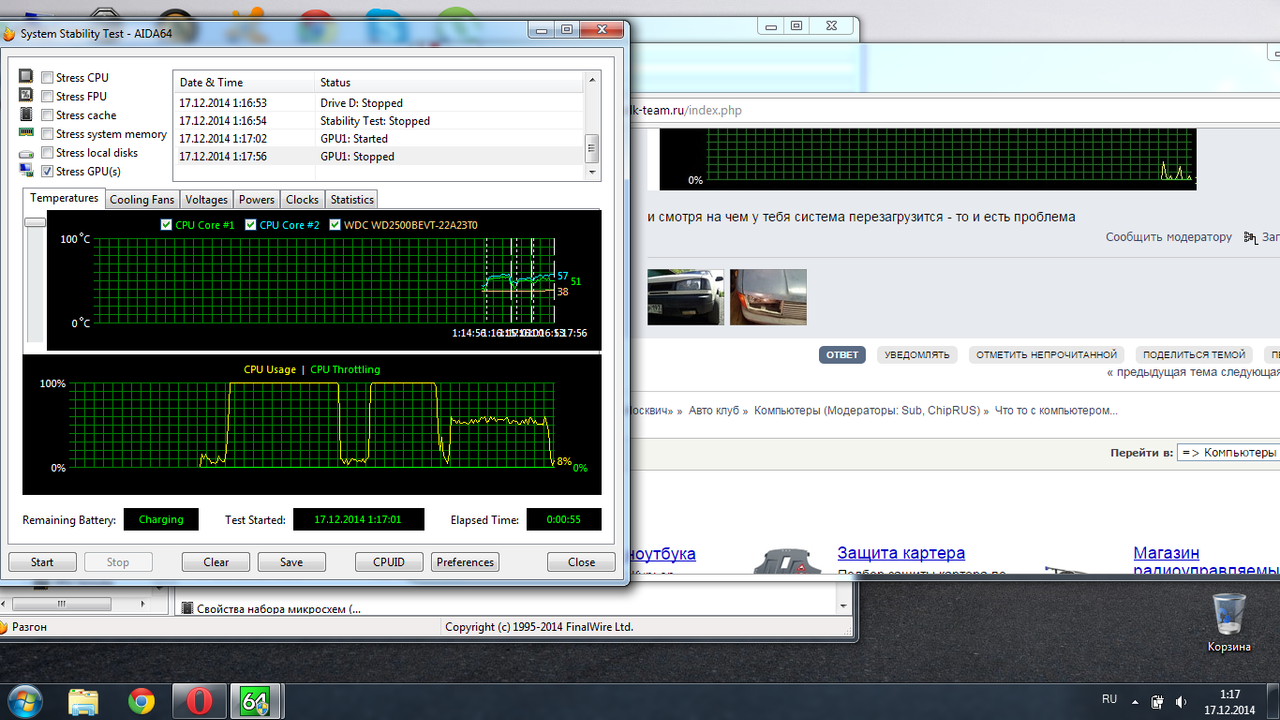Image resolution: width=1280 pixels, height=720 pixels.
Task: Click the УВЕДОМЛЯТЬ button in browser
Action: pyautogui.click(x=917, y=354)
